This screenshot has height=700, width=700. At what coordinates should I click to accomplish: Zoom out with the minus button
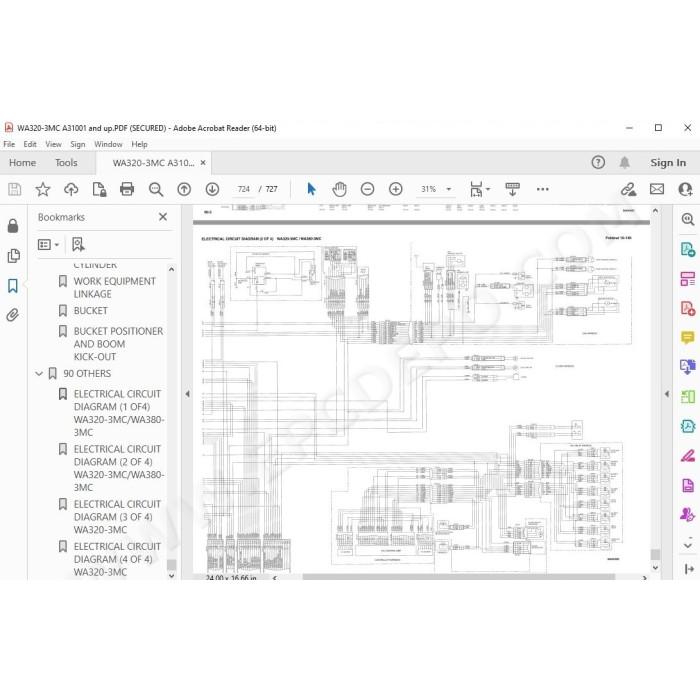[367, 189]
